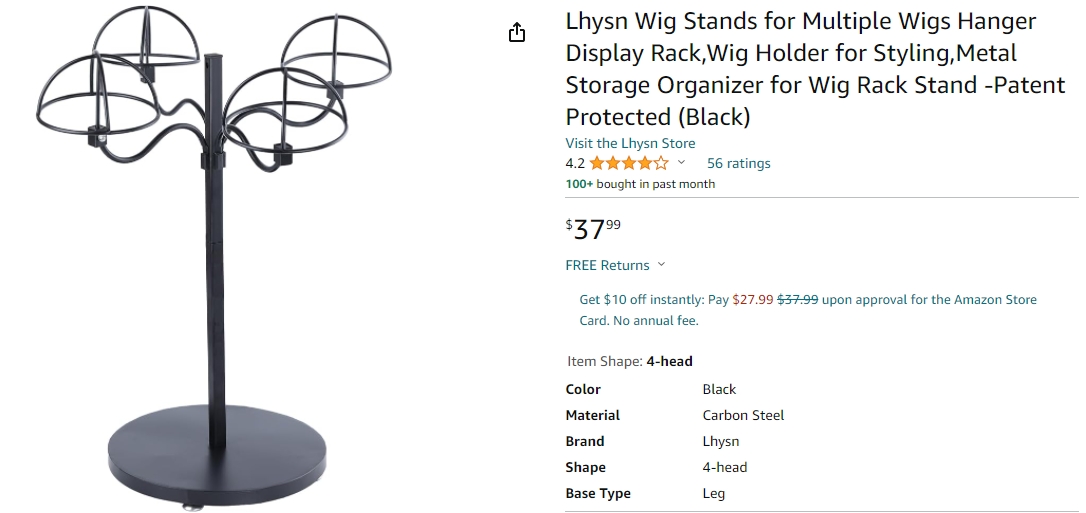Viewport: 1086px width, 513px height.
Task: Click the "100+ bought in past month" text
Action: pyautogui.click(x=640, y=184)
